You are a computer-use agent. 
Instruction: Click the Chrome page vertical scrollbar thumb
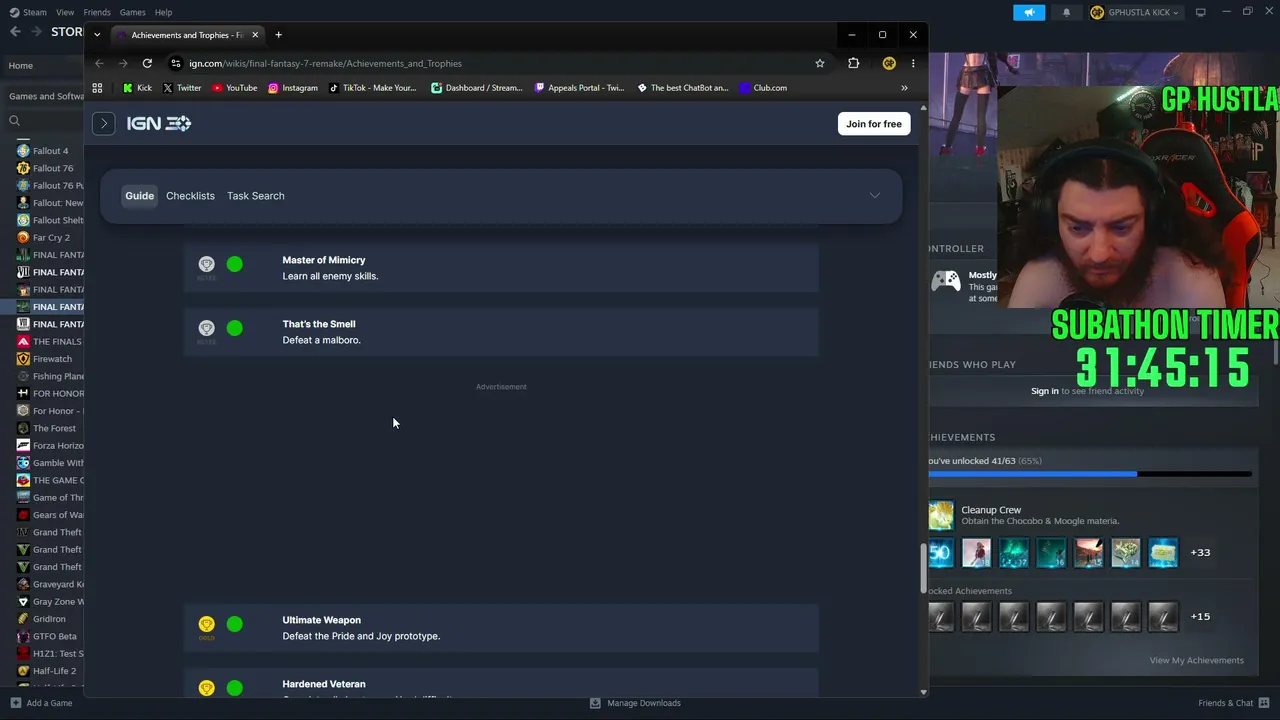[x=922, y=568]
